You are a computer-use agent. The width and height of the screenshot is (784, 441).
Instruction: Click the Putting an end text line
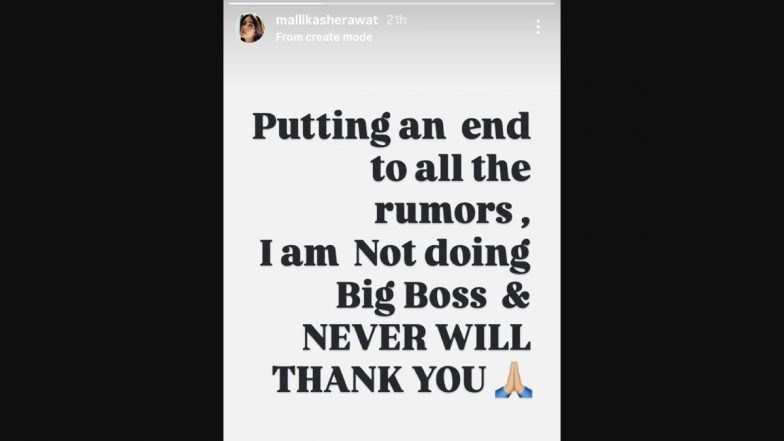392,126
